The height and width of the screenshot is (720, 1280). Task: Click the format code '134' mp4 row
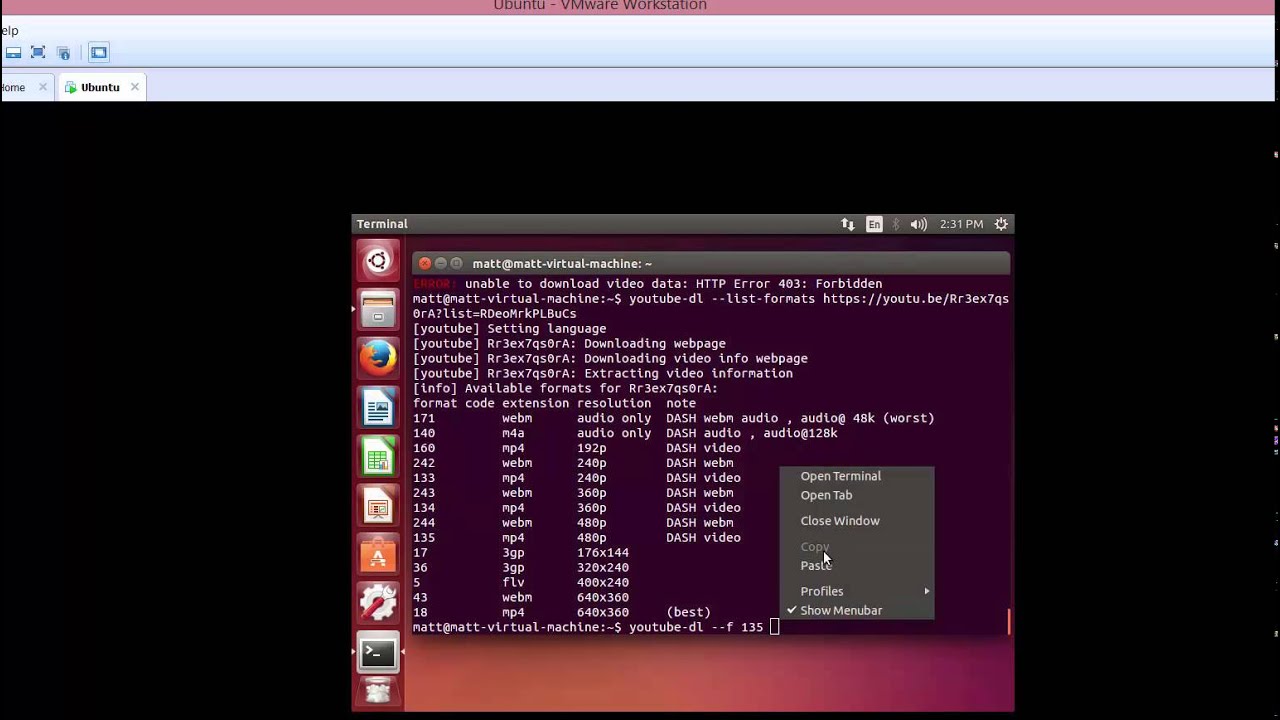click(x=577, y=508)
